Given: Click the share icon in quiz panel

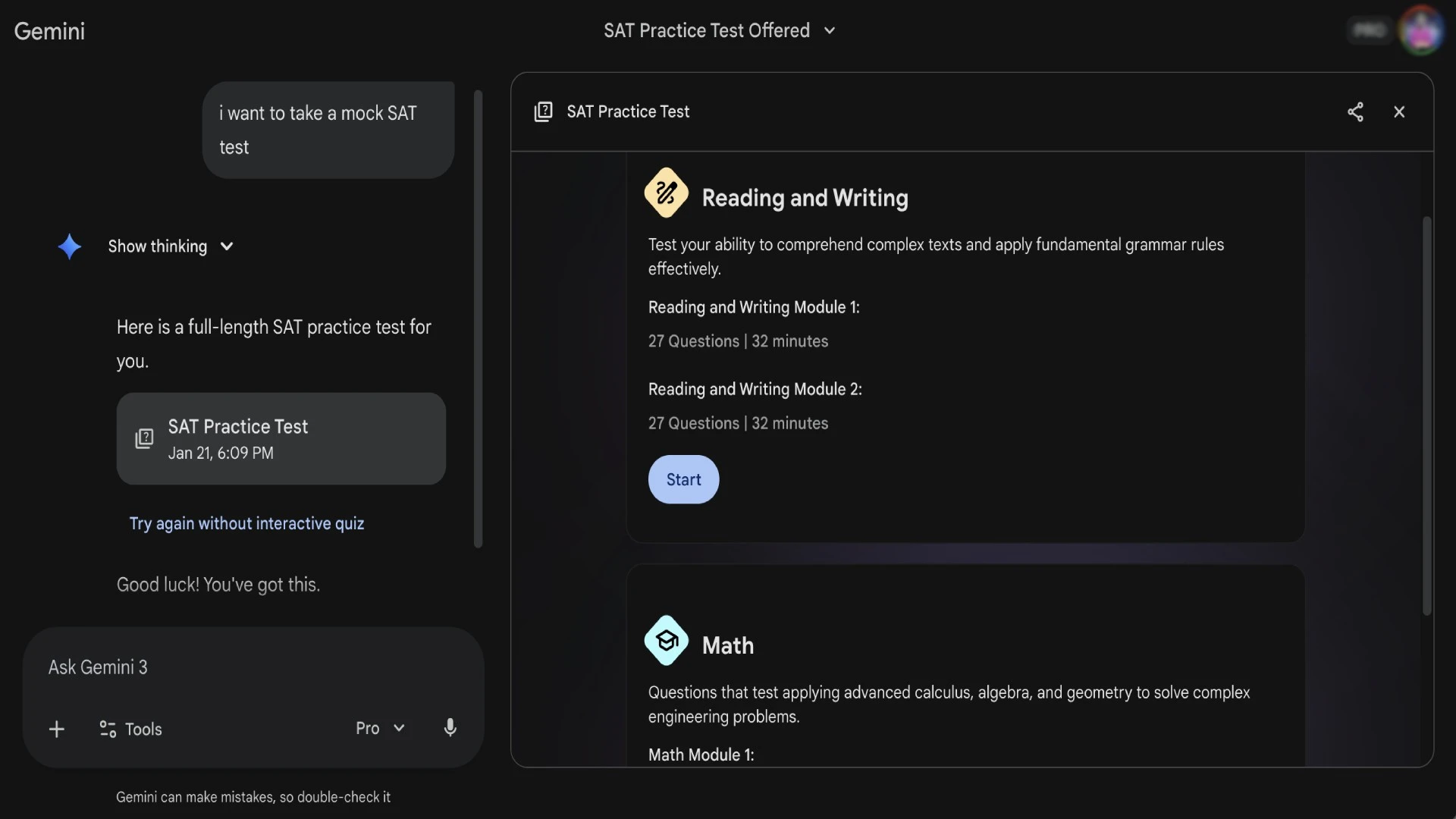Looking at the screenshot, I should [x=1355, y=112].
